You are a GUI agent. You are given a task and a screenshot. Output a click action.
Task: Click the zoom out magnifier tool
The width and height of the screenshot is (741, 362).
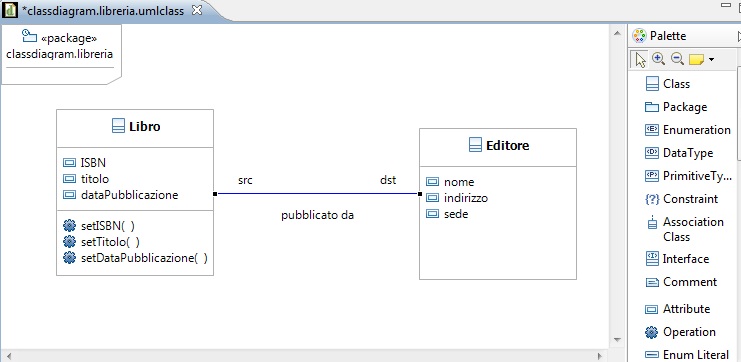(x=678, y=59)
